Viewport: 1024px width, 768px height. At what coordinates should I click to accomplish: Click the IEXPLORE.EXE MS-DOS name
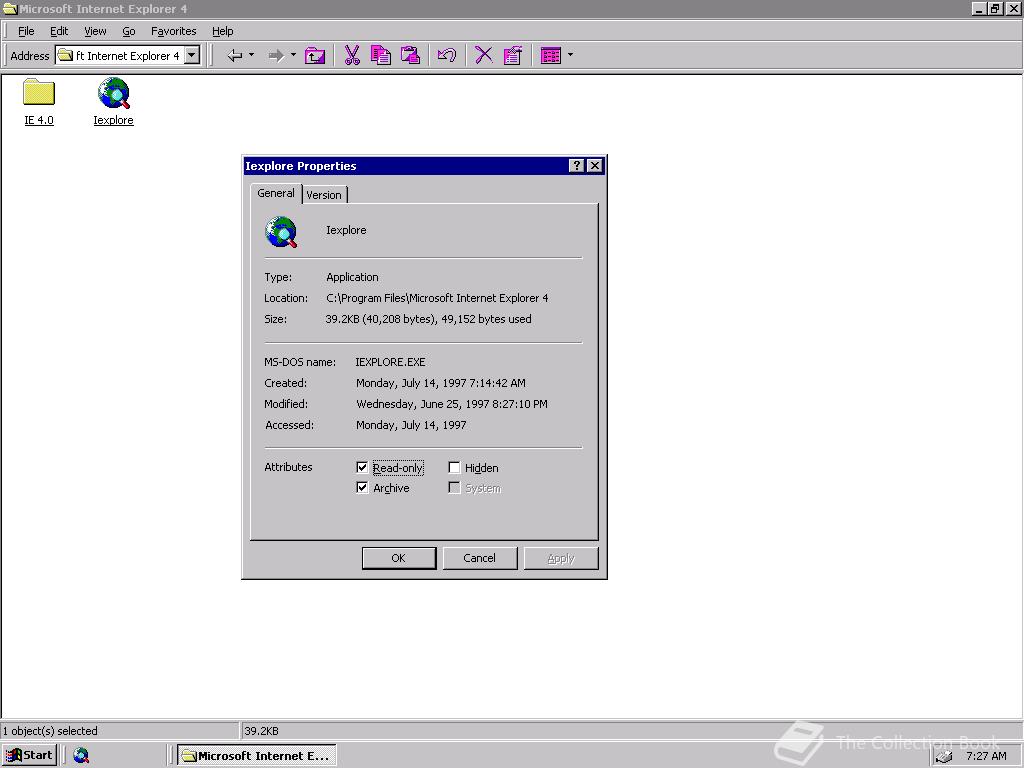[390, 362]
